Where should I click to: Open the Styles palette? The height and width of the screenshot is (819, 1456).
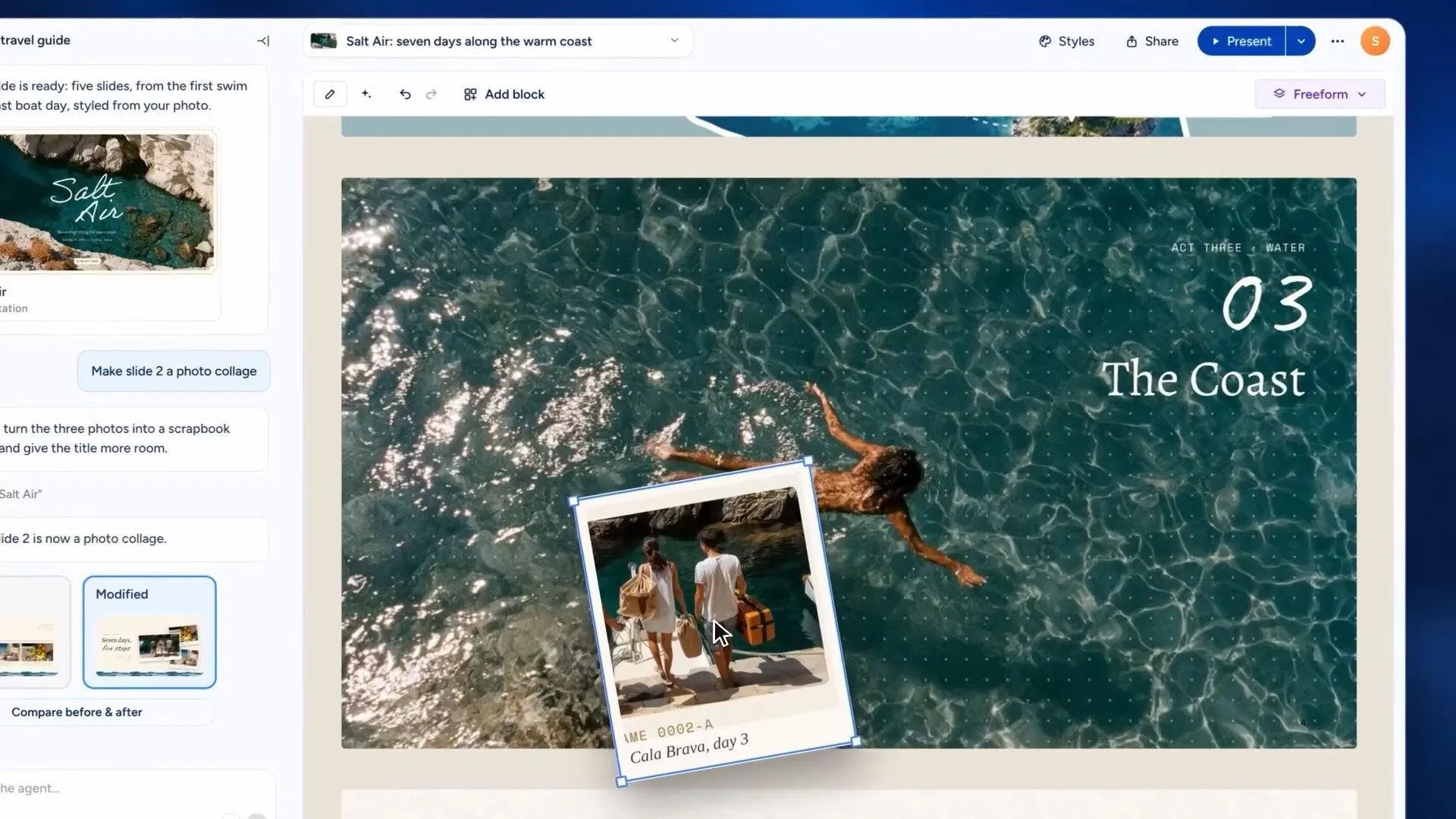point(1066,41)
